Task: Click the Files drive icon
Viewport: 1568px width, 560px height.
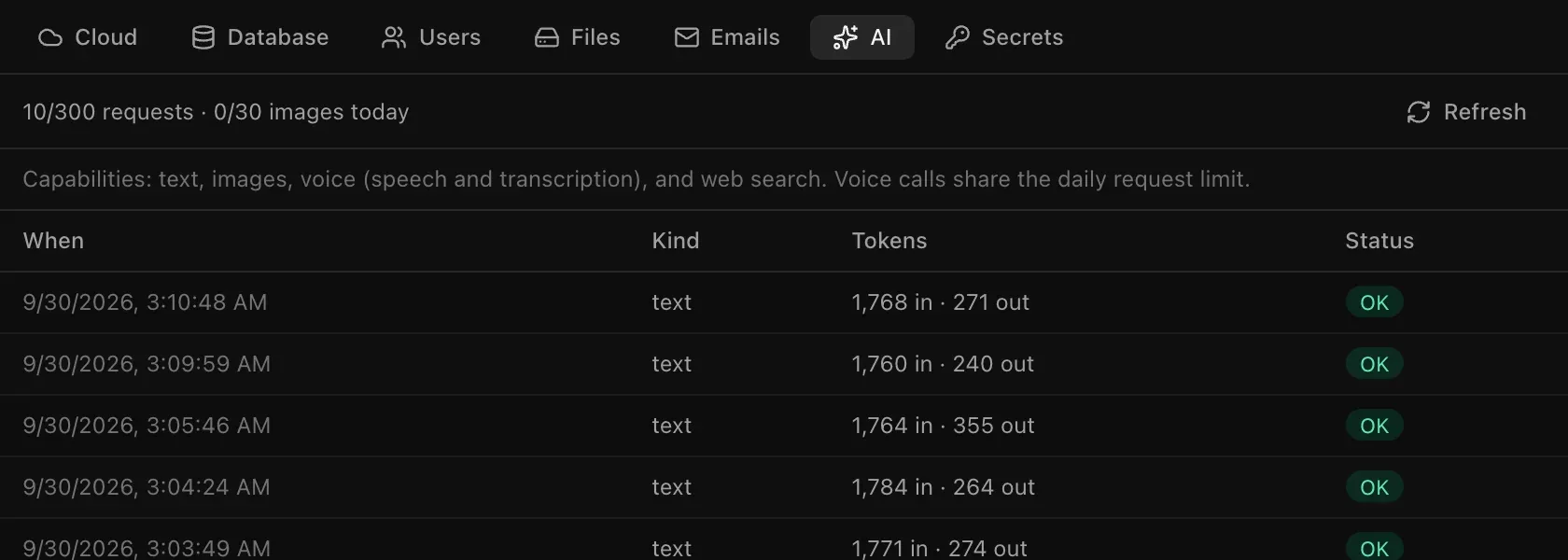Action: [547, 37]
